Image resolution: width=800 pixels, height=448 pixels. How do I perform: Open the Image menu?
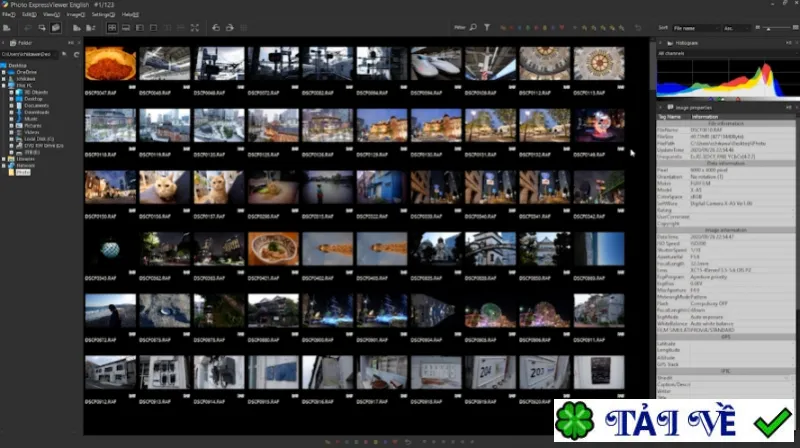click(x=76, y=15)
